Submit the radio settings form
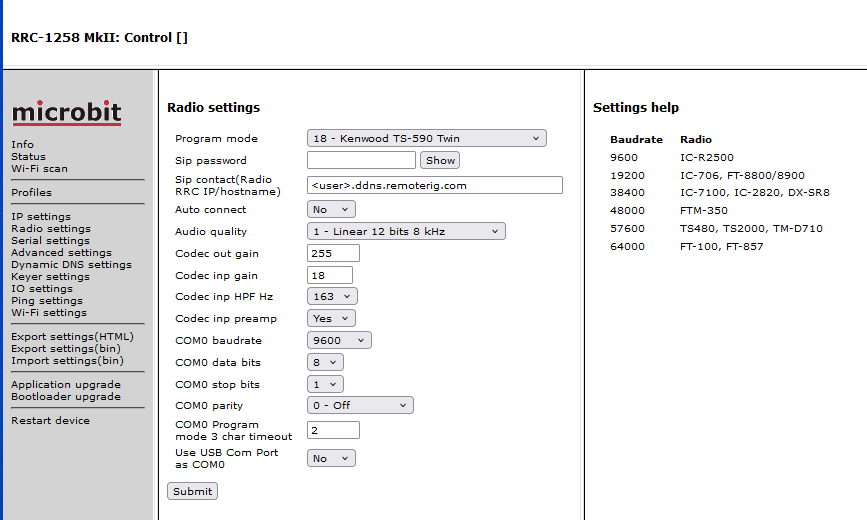This screenshot has width=867, height=520. click(x=192, y=492)
